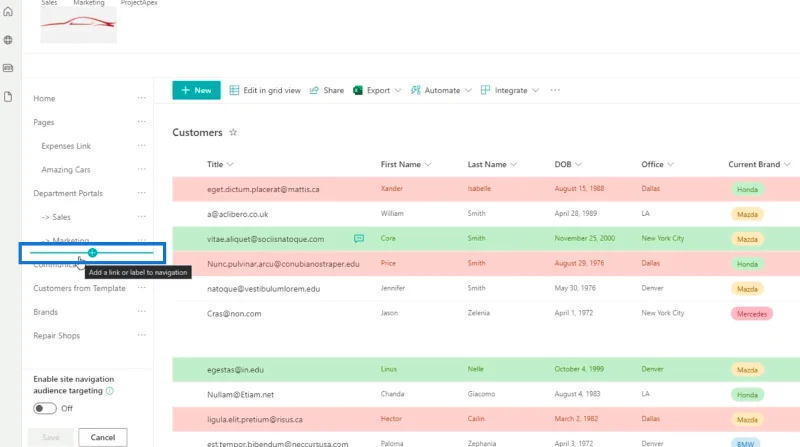Open the ellipsis menu for Expenses Link
800x447 pixels.
[x=141, y=145]
